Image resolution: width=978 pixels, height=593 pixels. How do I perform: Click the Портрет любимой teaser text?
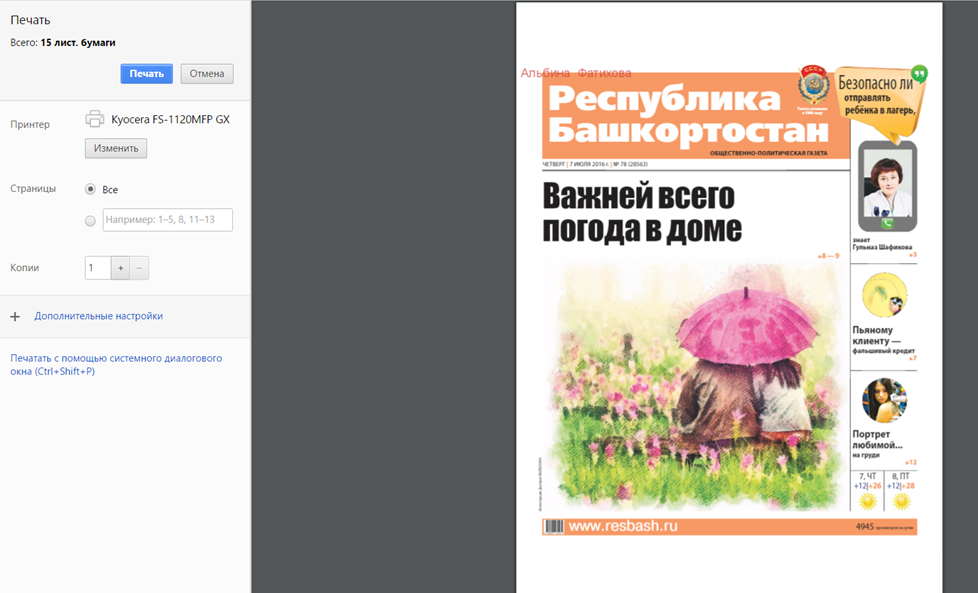(878, 443)
